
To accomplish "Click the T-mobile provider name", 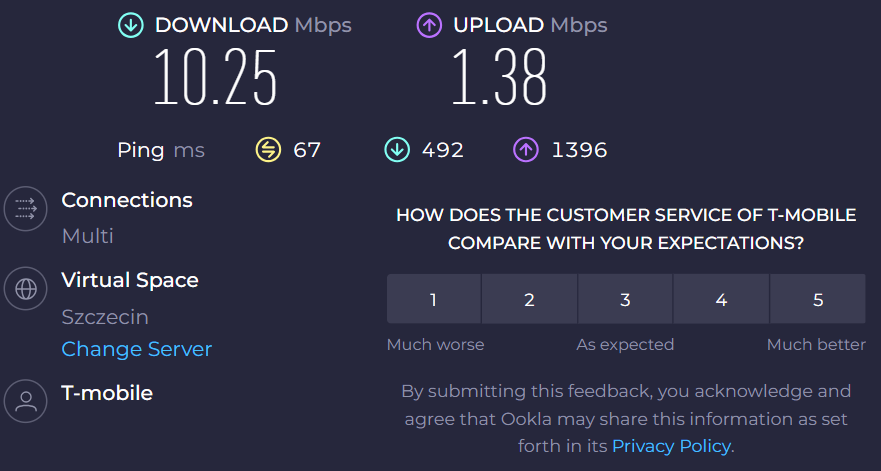I will point(107,393).
